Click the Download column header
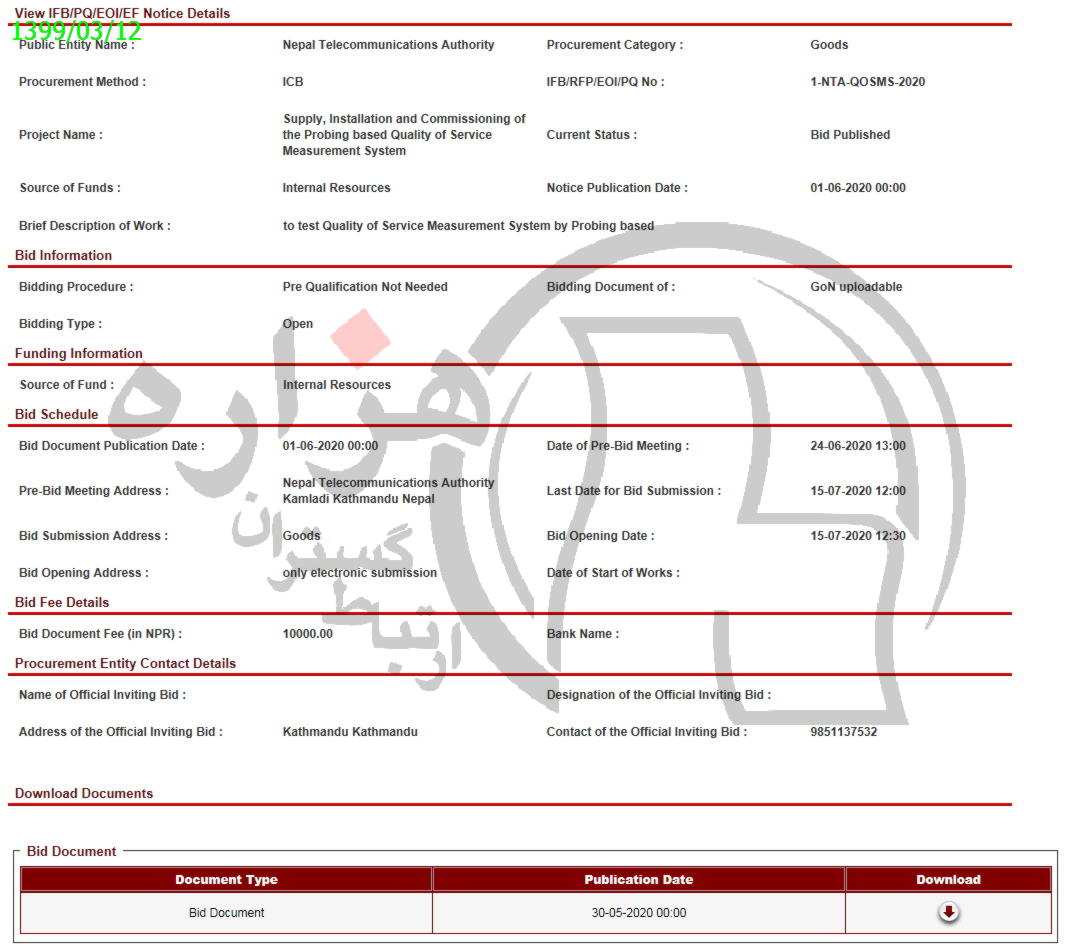This screenshot has height=947, width=1073. pyautogui.click(x=948, y=880)
